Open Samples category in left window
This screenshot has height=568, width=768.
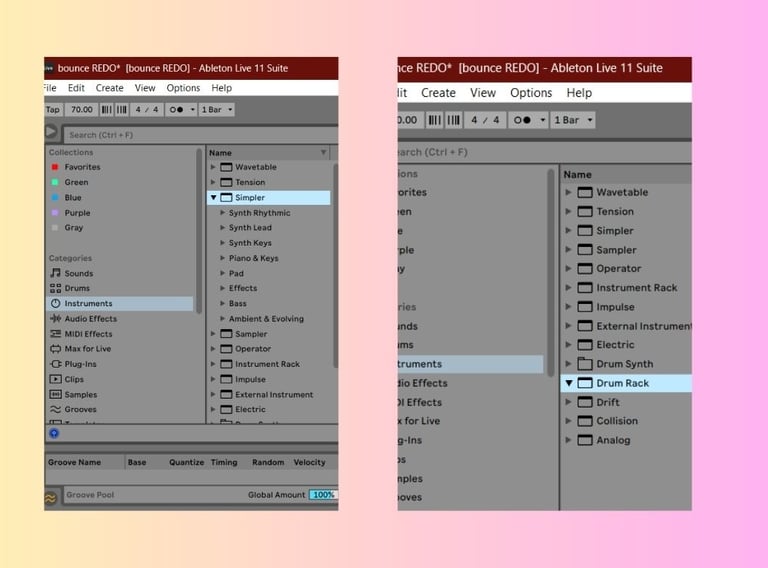click(x=81, y=394)
